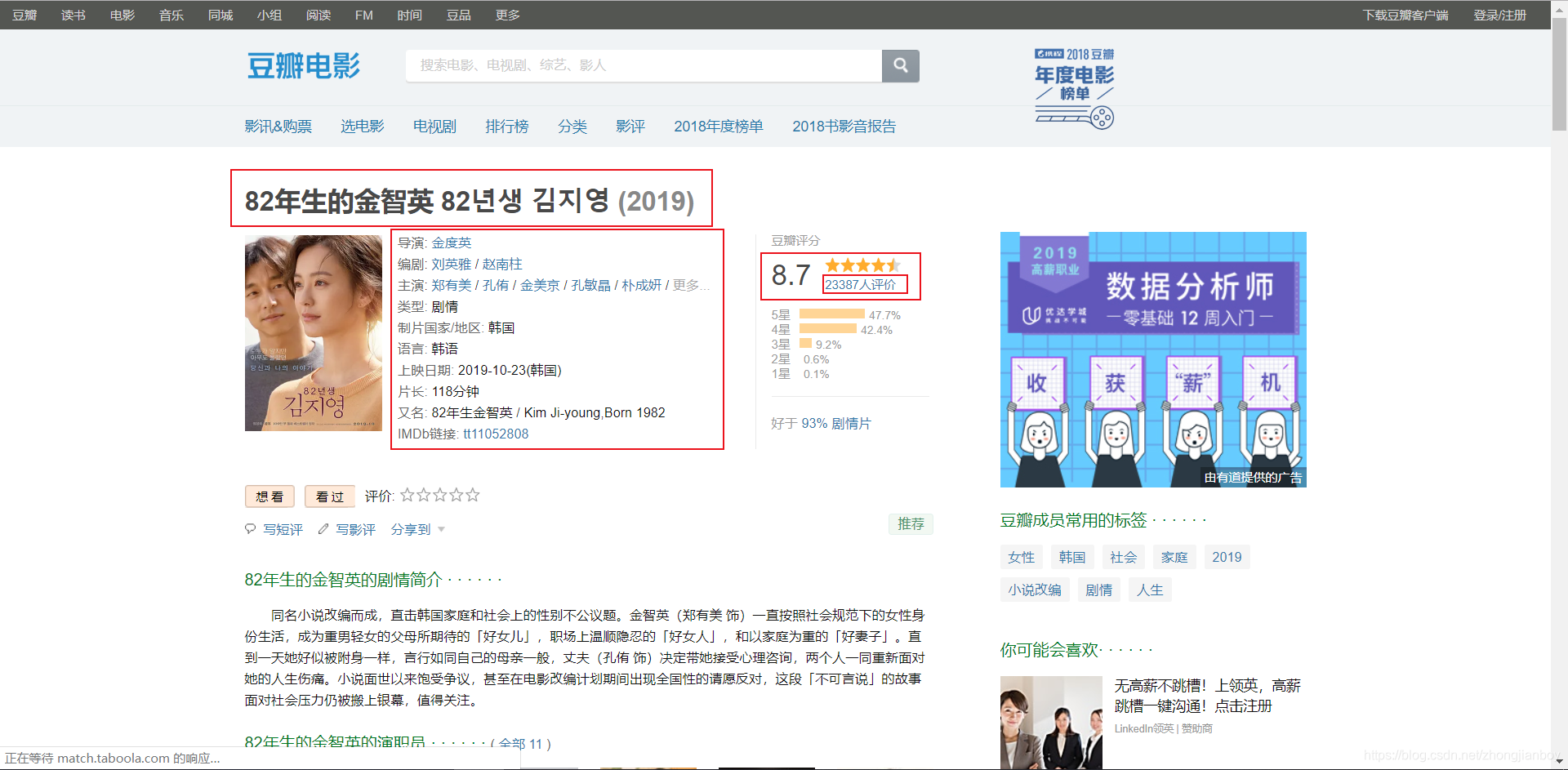Open actor 郑有美 link
This screenshot has width=1568, height=770.
click(x=452, y=285)
